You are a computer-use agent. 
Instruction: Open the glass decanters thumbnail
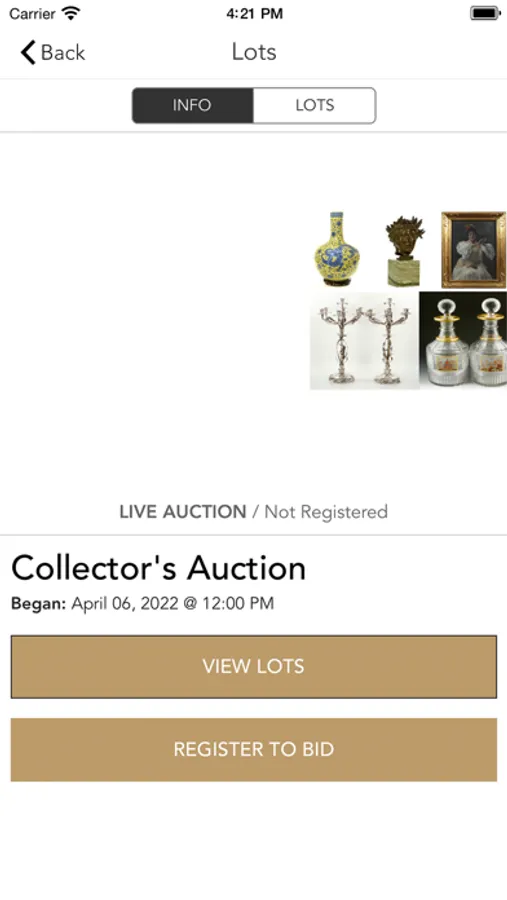pos(463,340)
